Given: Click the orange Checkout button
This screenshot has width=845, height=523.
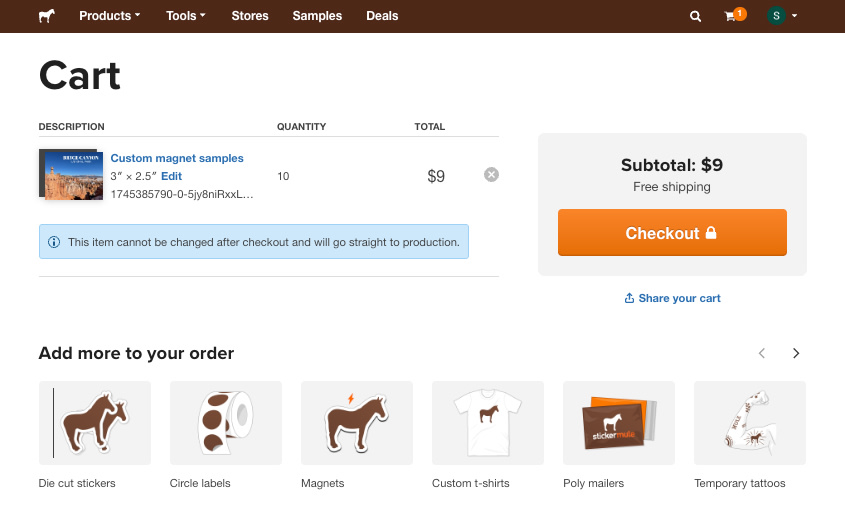Looking at the screenshot, I should [672, 232].
